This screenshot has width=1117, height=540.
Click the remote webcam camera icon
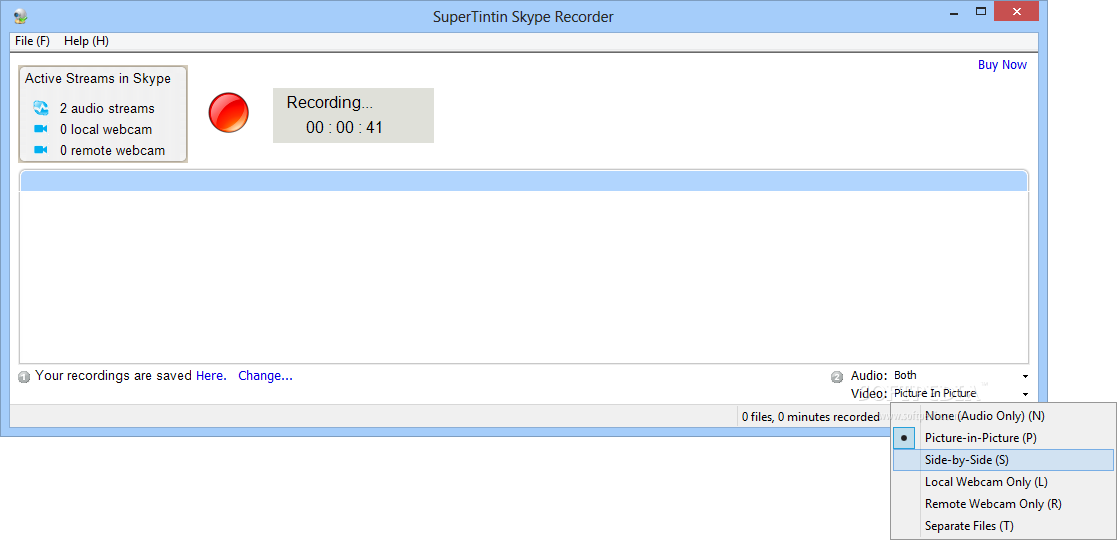point(41,150)
